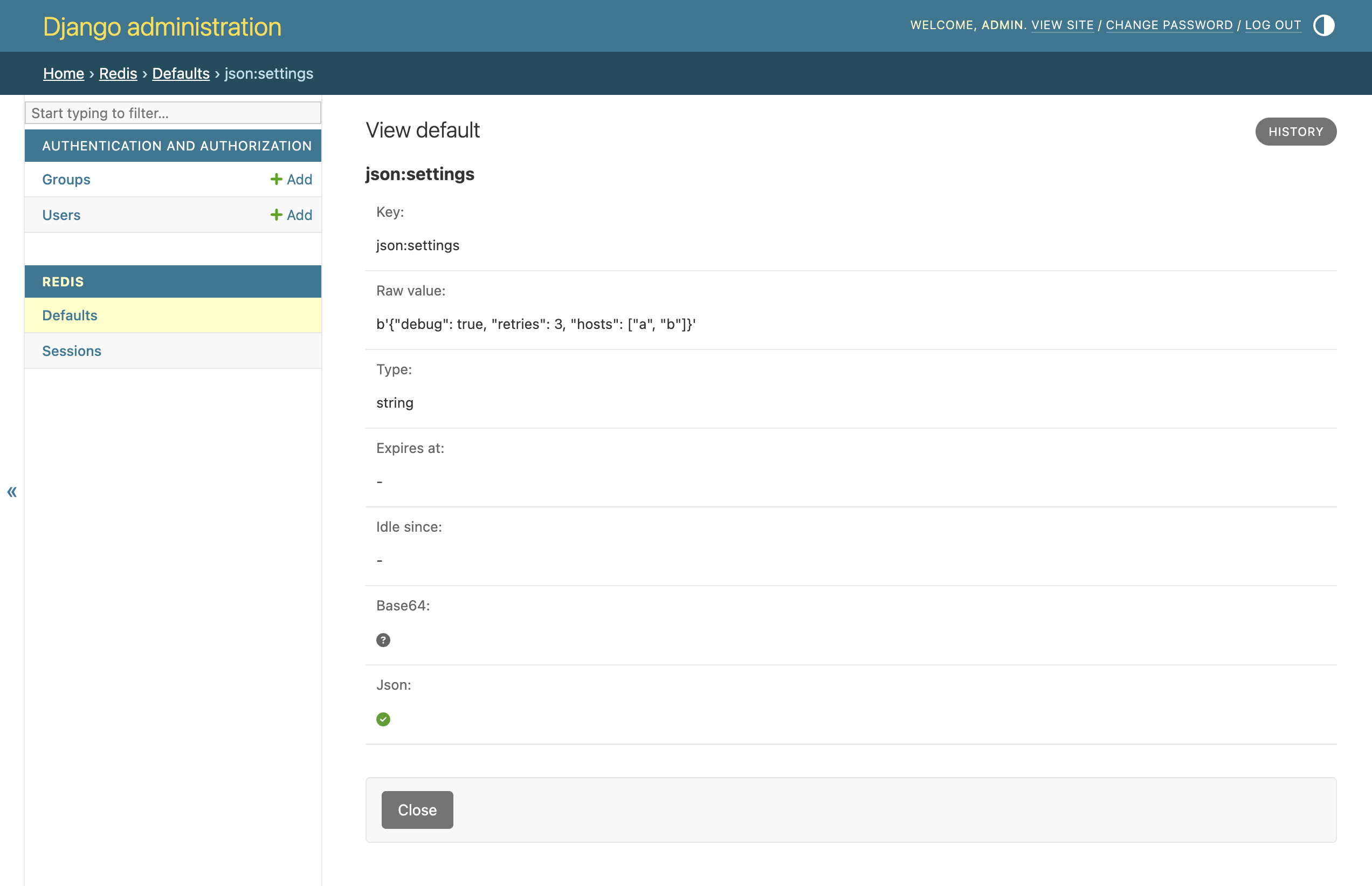Screen dimensions: 1372x886
Task: Open Groups in the sidebar
Action: (x=66, y=180)
